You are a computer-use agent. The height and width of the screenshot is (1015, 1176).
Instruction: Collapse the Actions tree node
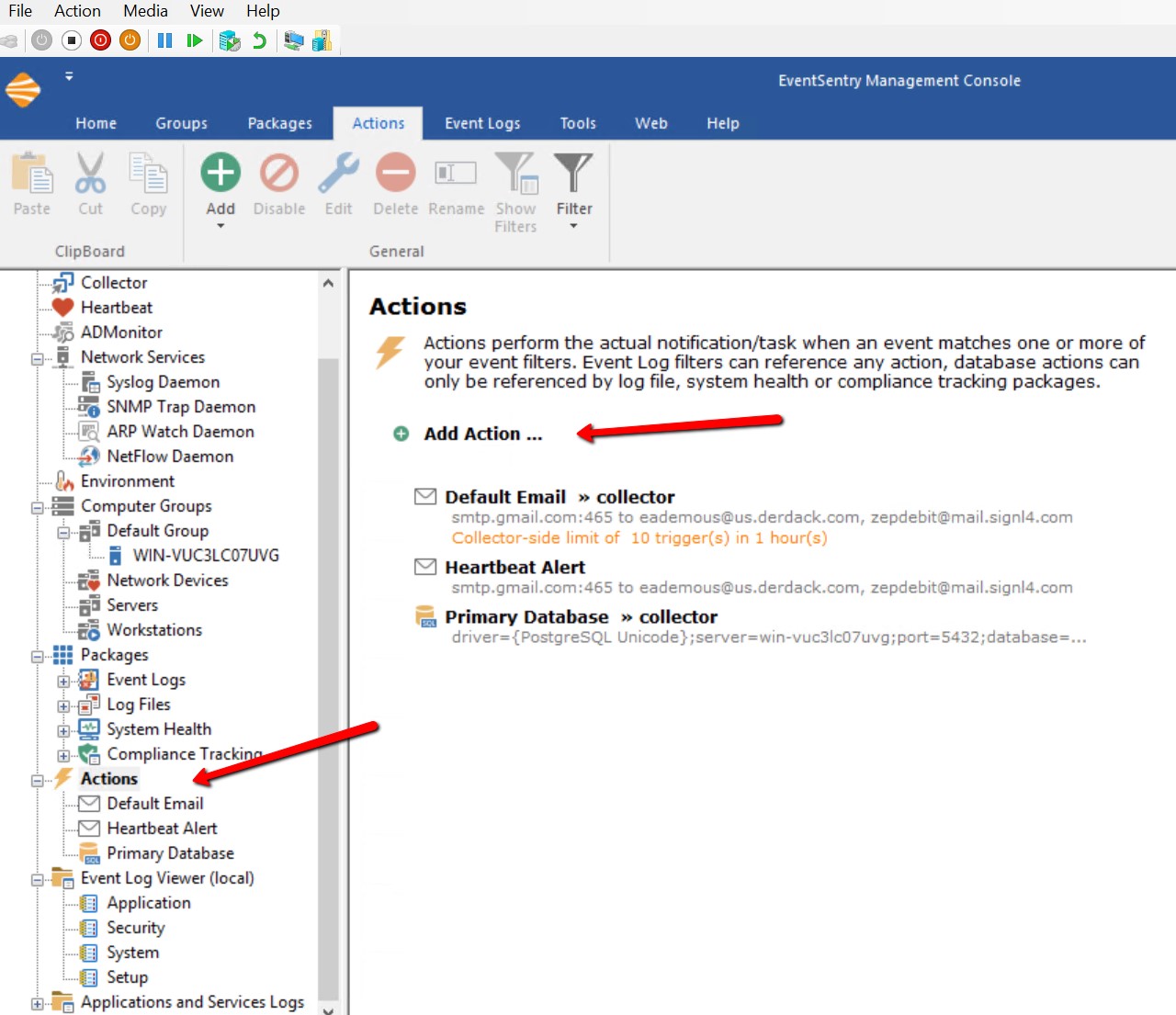coord(38,781)
